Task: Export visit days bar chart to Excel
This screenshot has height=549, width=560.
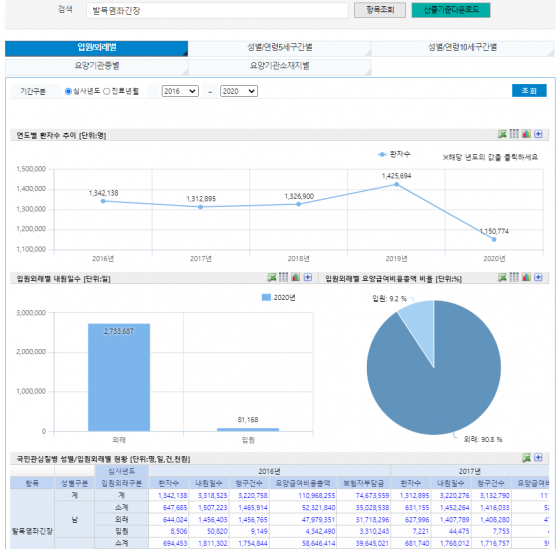Action: 272,277
